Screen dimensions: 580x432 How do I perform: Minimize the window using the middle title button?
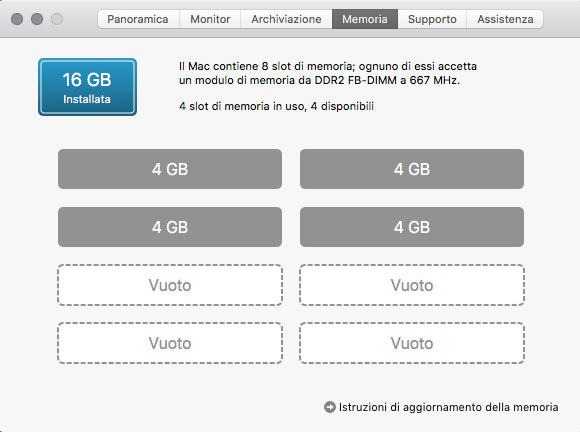pyautogui.click(x=37, y=19)
